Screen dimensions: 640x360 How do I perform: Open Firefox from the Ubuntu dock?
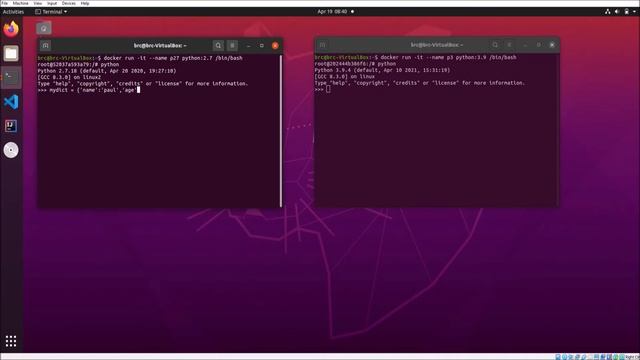click(x=11, y=29)
